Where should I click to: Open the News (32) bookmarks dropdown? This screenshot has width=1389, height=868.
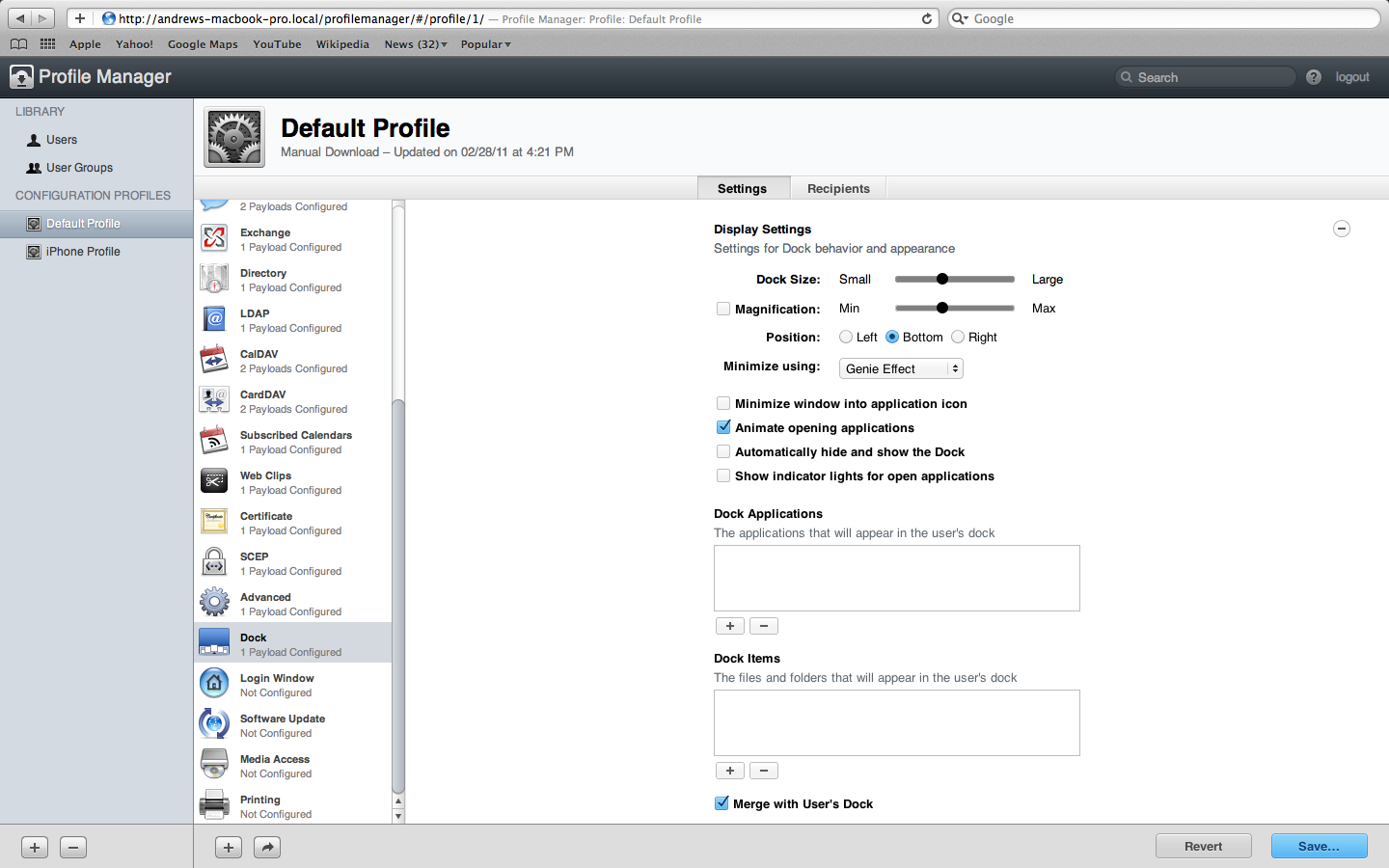(x=416, y=44)
